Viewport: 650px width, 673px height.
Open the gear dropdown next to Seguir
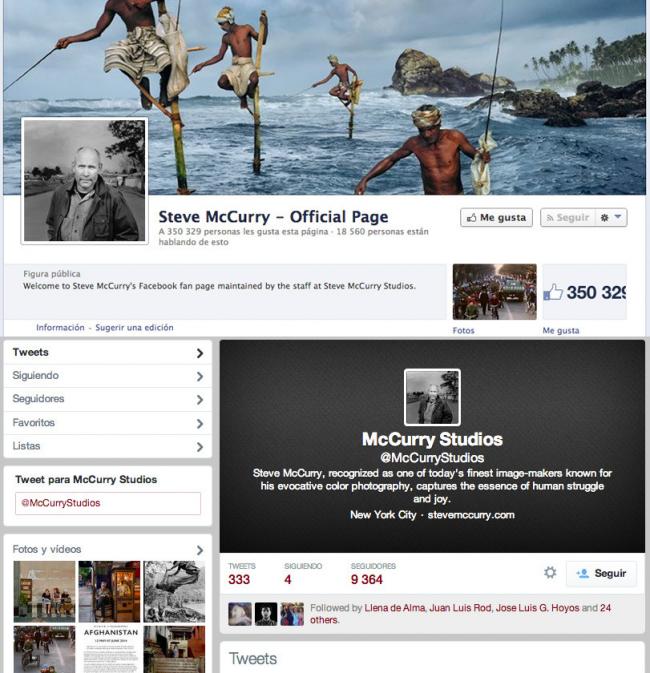[611, 218]
